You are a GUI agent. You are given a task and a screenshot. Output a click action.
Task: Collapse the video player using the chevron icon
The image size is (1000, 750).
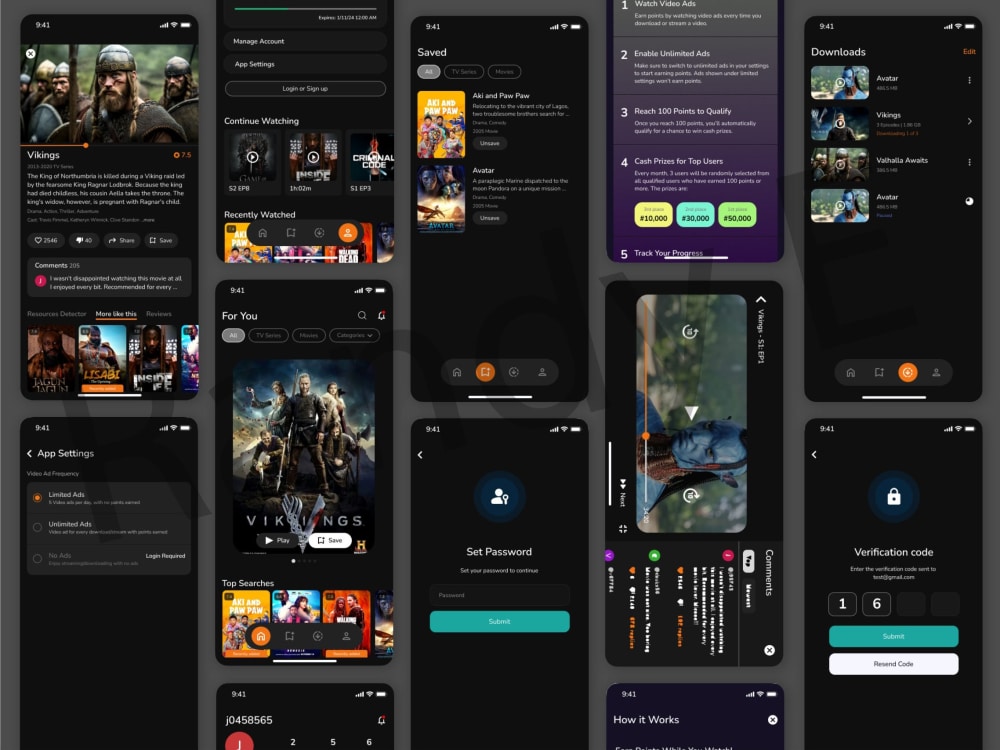tap(761, 300)
